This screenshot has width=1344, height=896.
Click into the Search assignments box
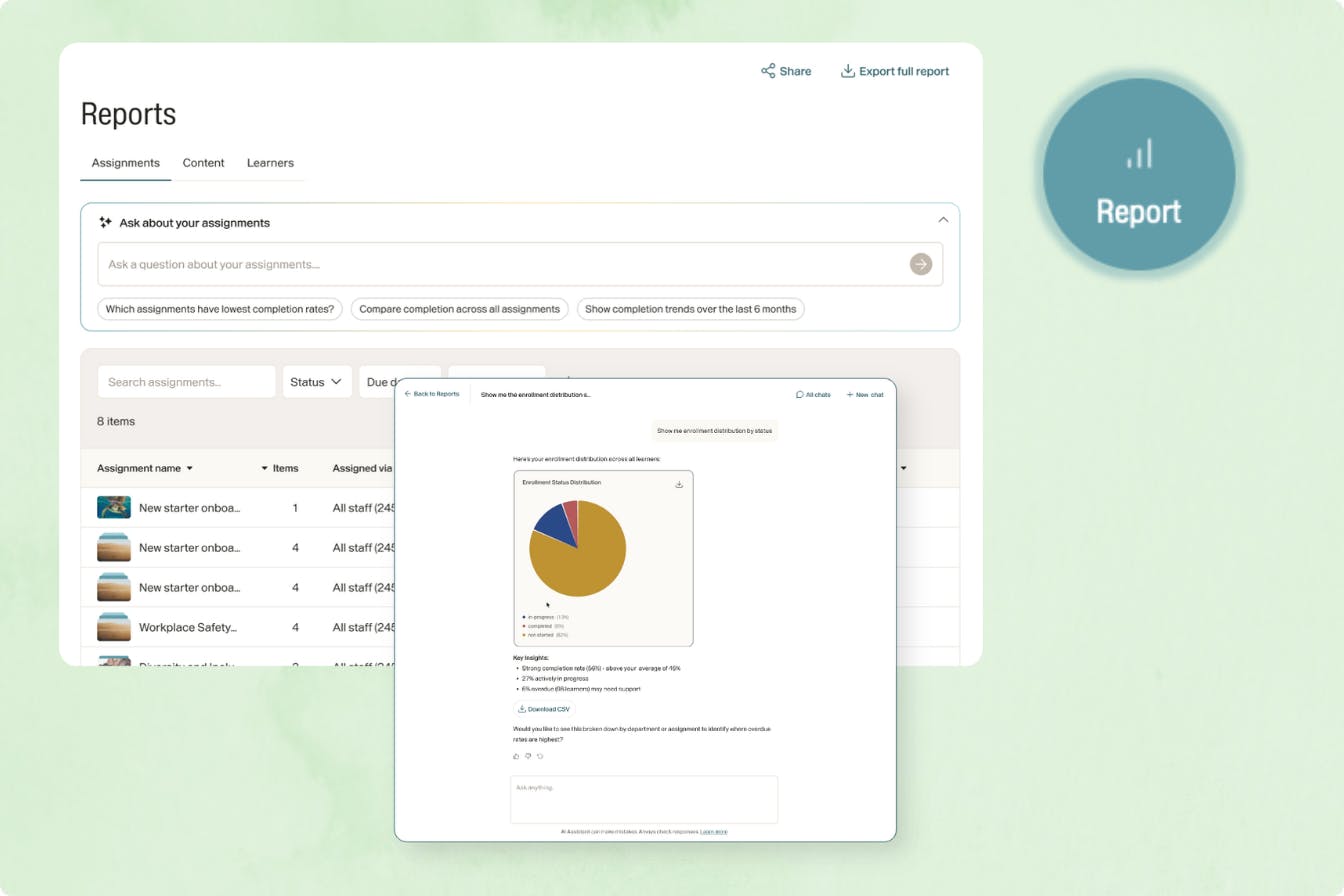pos(186,382)
